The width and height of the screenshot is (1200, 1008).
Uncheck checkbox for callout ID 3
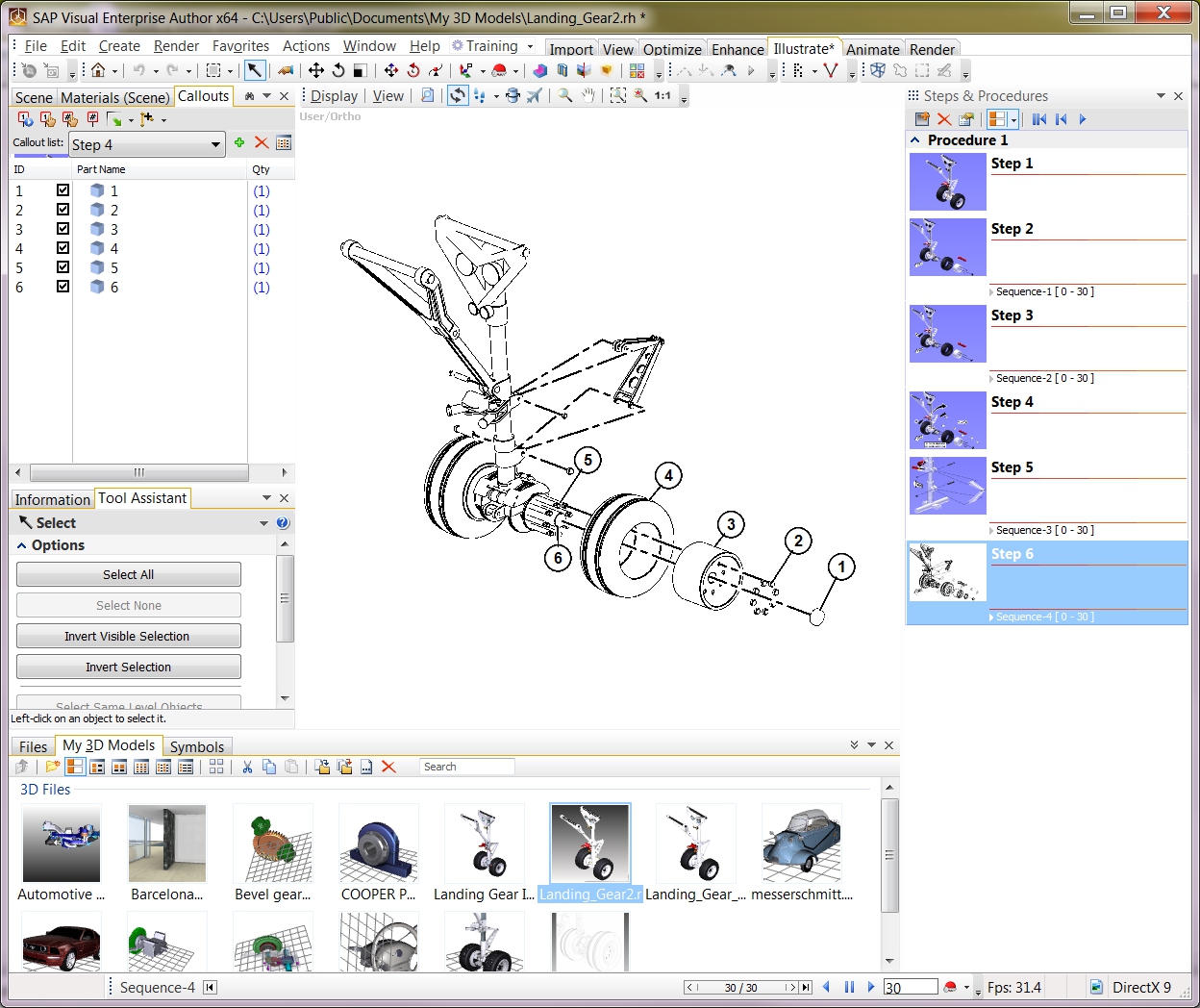click(62, 229)
